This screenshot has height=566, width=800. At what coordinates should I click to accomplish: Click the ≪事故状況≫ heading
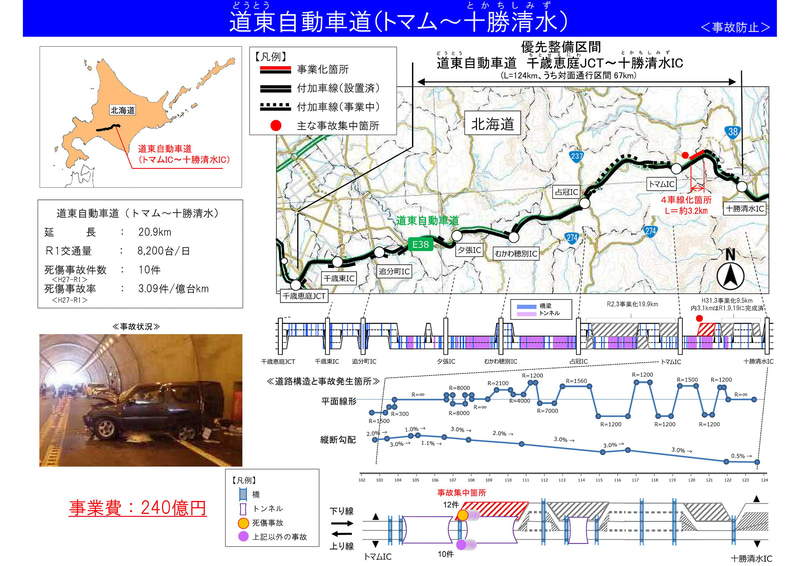click(x=136, y=327)
